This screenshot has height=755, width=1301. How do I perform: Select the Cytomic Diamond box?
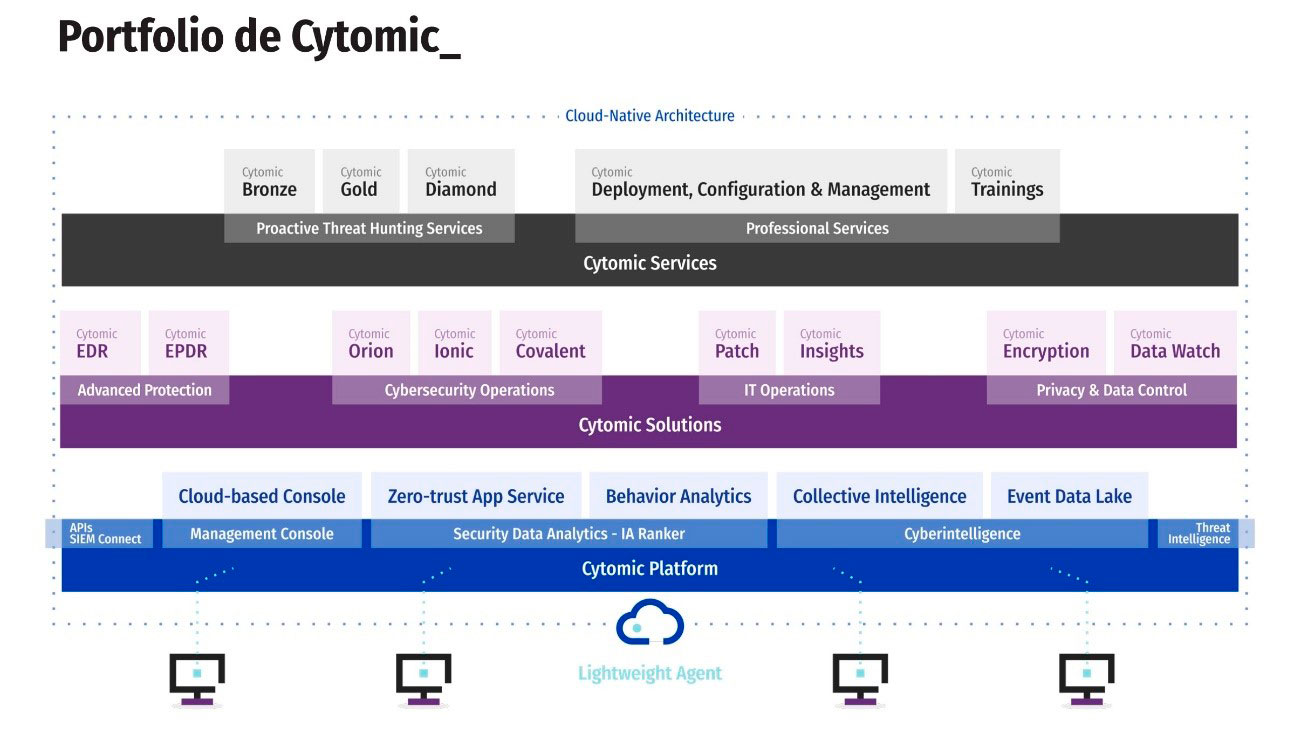(x=461, y=181)
